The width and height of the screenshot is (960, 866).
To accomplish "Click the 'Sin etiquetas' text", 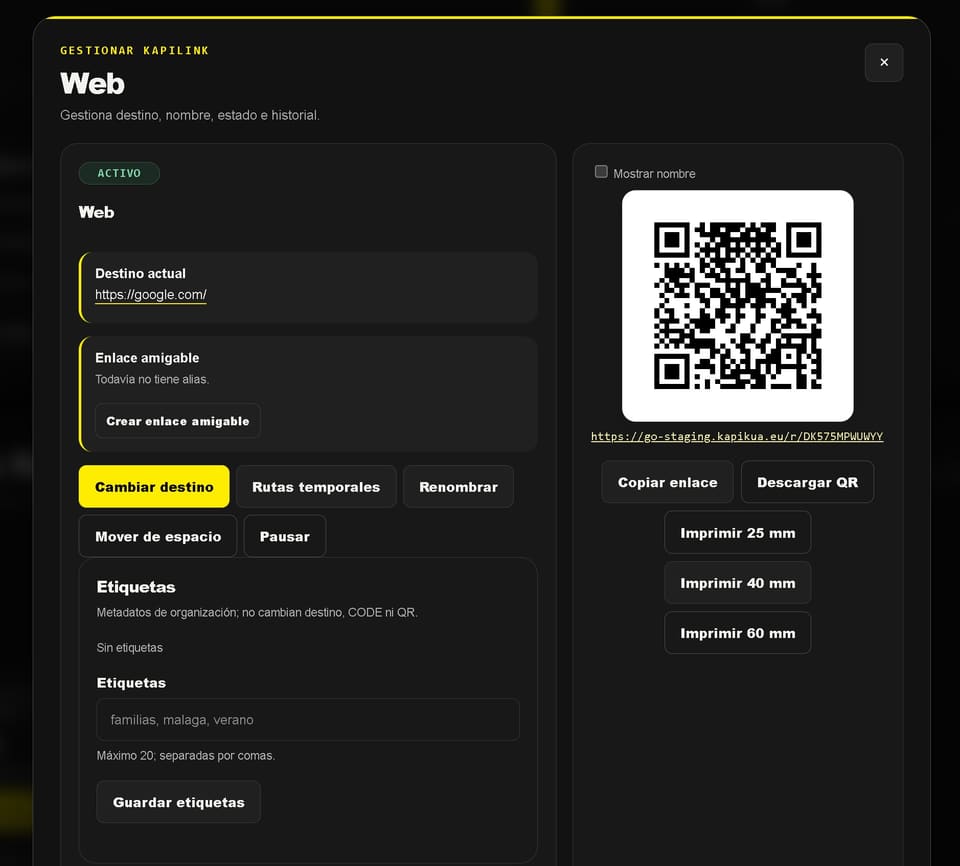I will 130,647.
